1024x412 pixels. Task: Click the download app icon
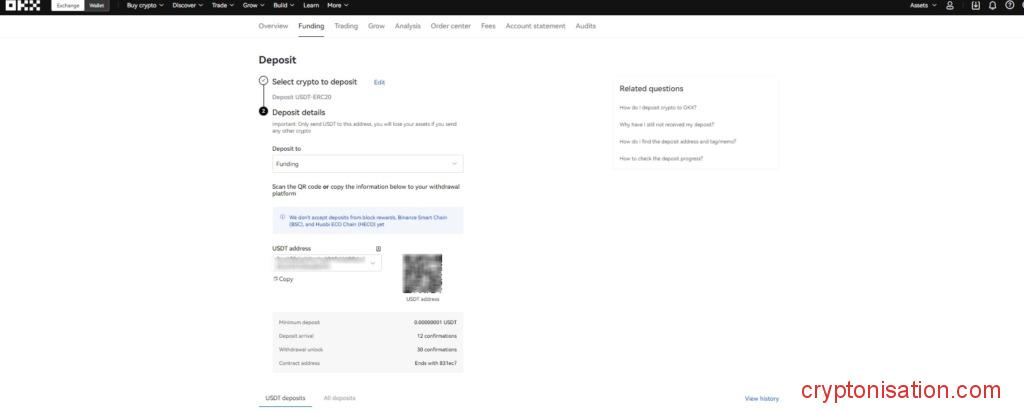976,5
